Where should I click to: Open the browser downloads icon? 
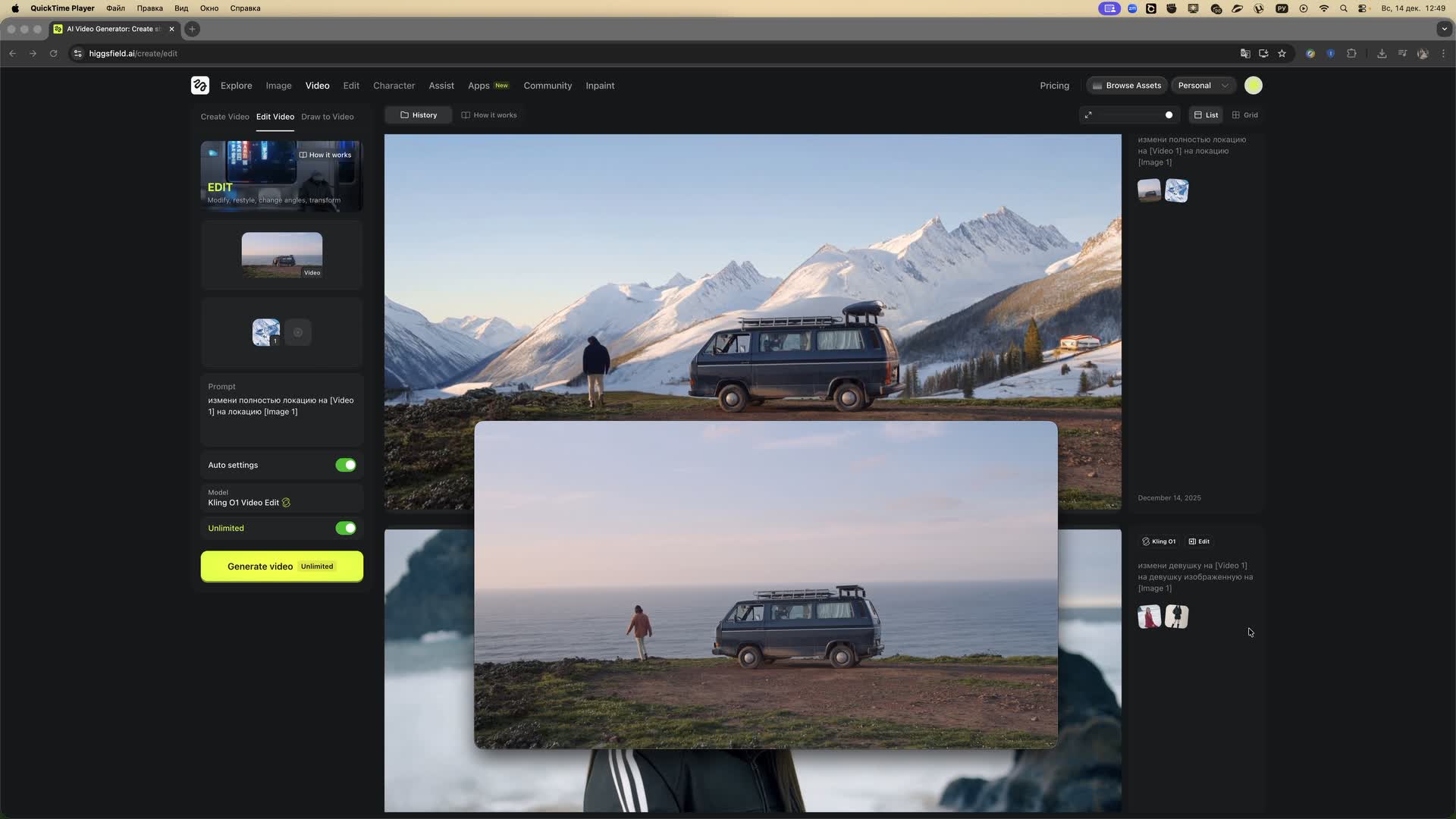pos(1381,54)
